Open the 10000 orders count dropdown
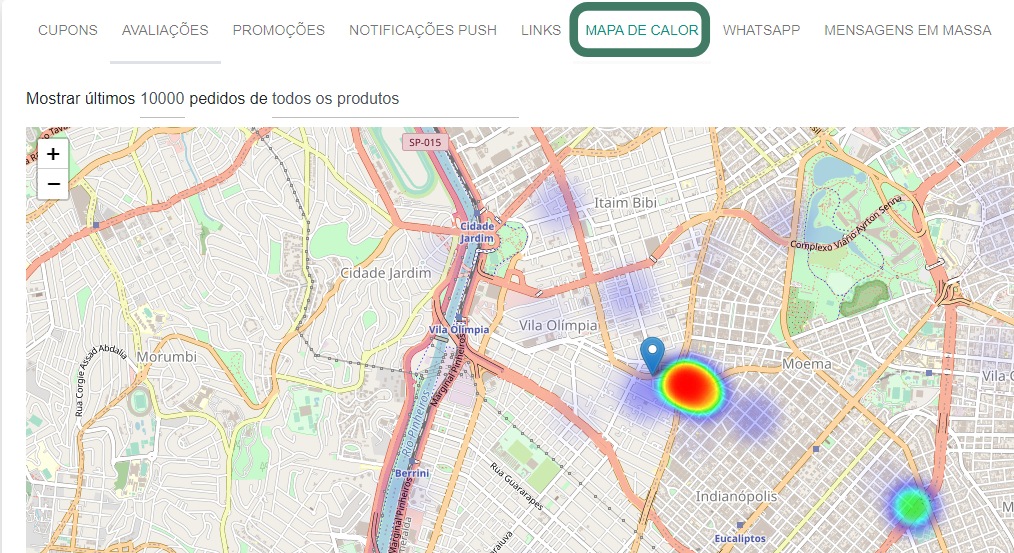The height and width of the screenshot is (553, 1014). click(162, 98)
